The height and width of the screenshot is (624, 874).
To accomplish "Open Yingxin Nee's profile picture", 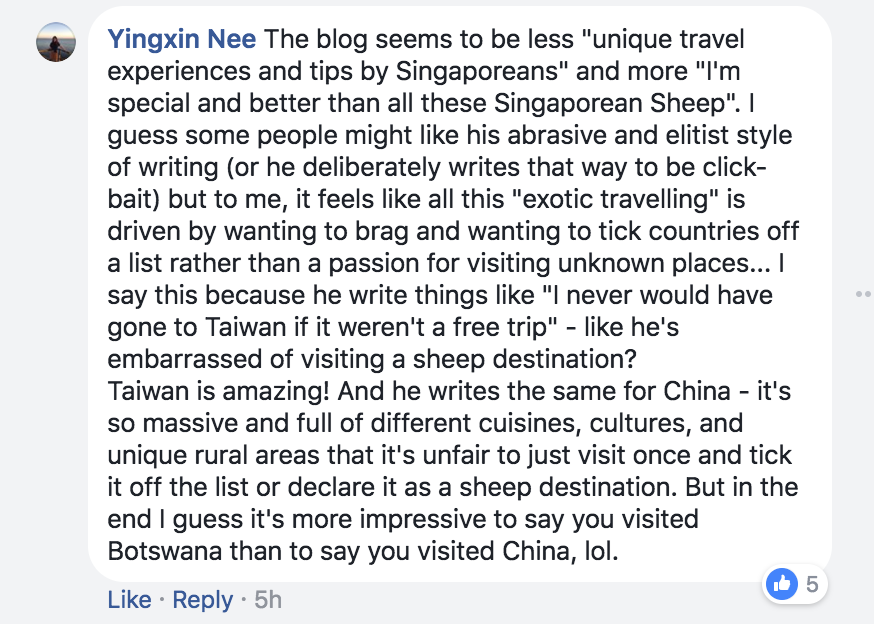I will 56,42.
